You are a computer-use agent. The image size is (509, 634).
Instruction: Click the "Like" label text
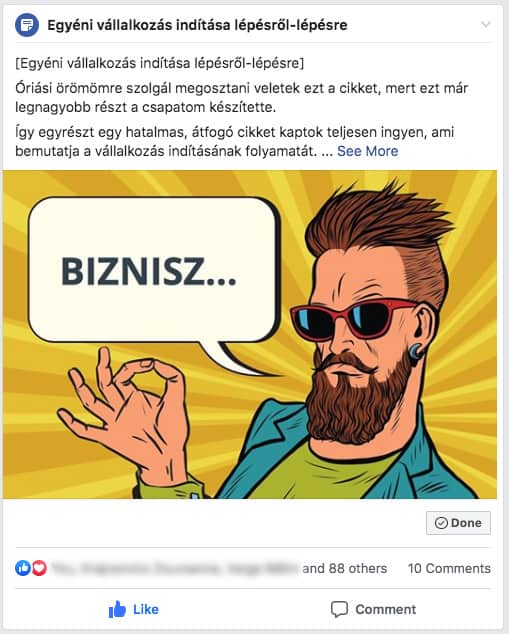146,609
